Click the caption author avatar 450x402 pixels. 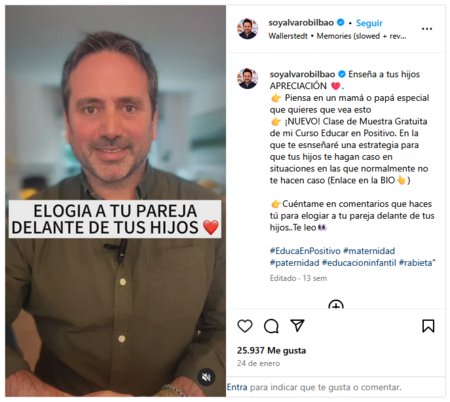(247, 79)
